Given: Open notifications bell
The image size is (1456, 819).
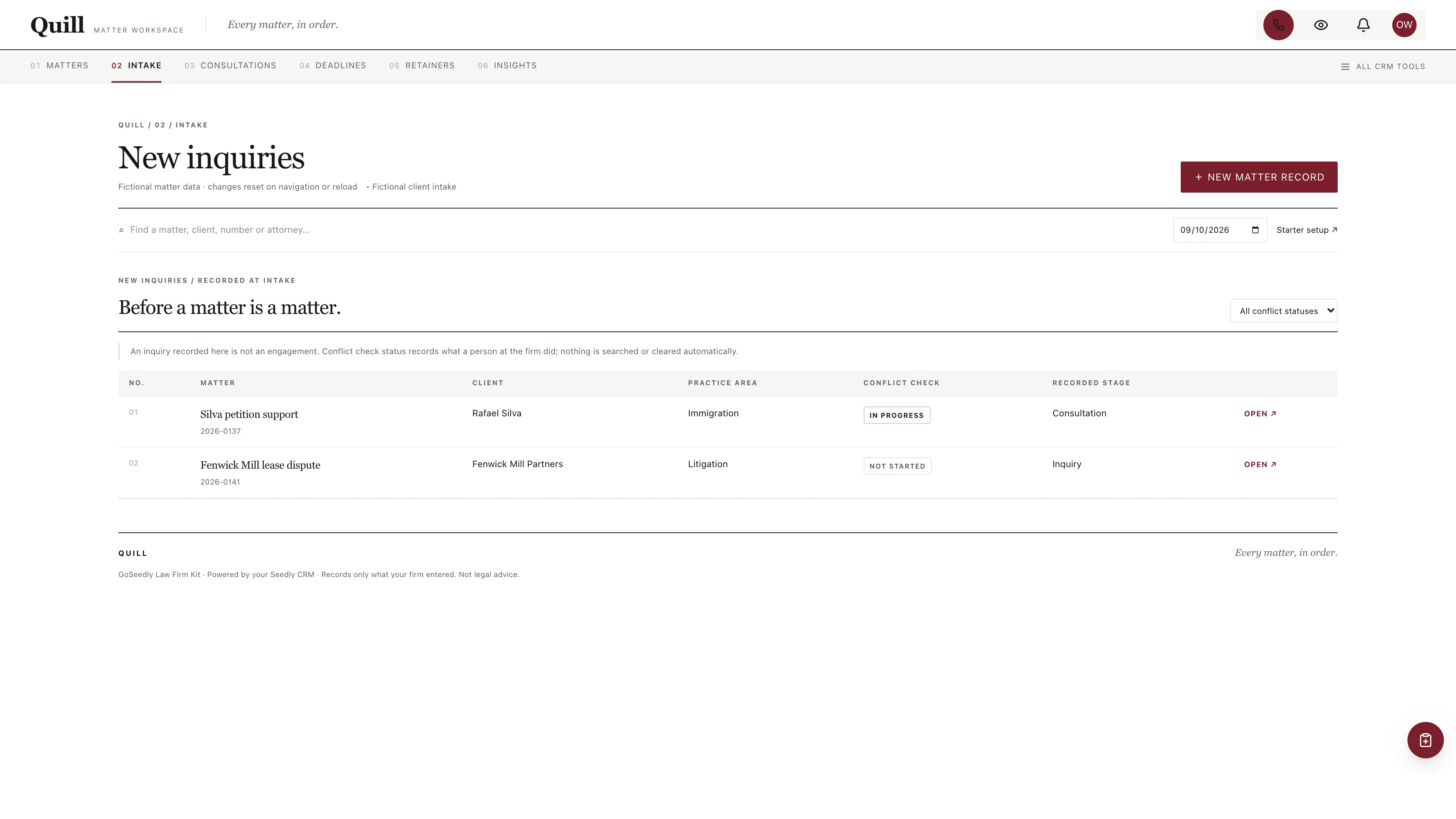Looking at the screenshot, I should pos(1363,25).
